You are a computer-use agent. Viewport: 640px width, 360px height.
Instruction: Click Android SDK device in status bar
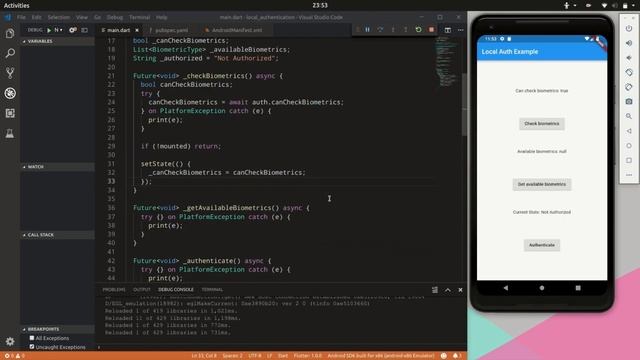click(381, 356)
